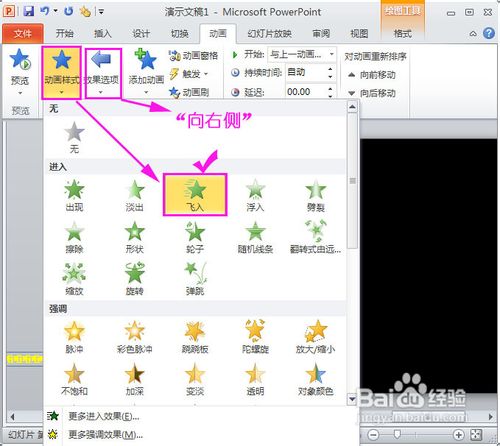
Task: Select the 跷跷板 teeter emphasis effect
Action: (x=195, y=337)
